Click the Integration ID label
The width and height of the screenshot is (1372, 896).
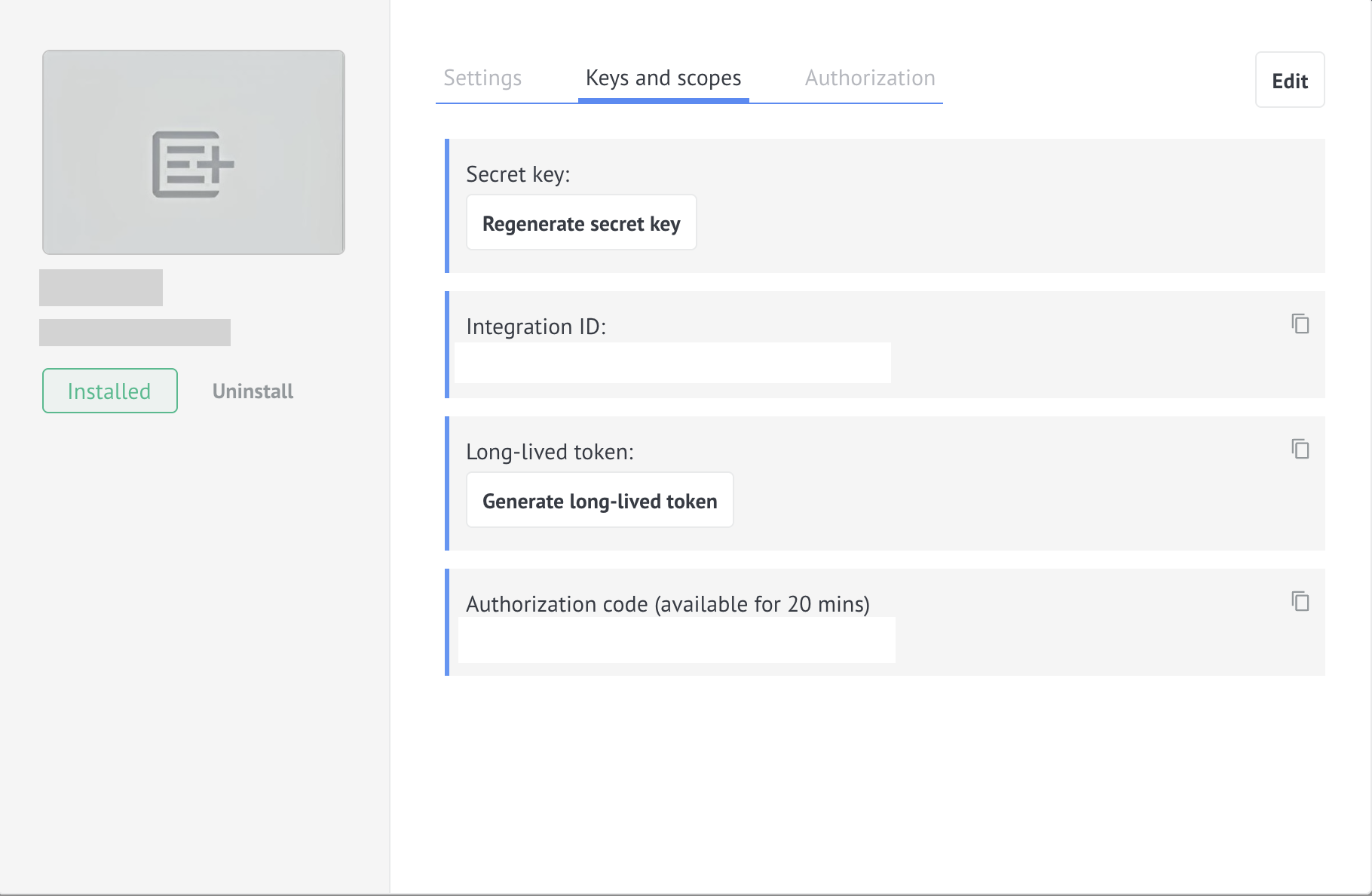pyautogui.click(x=536, y=327)
